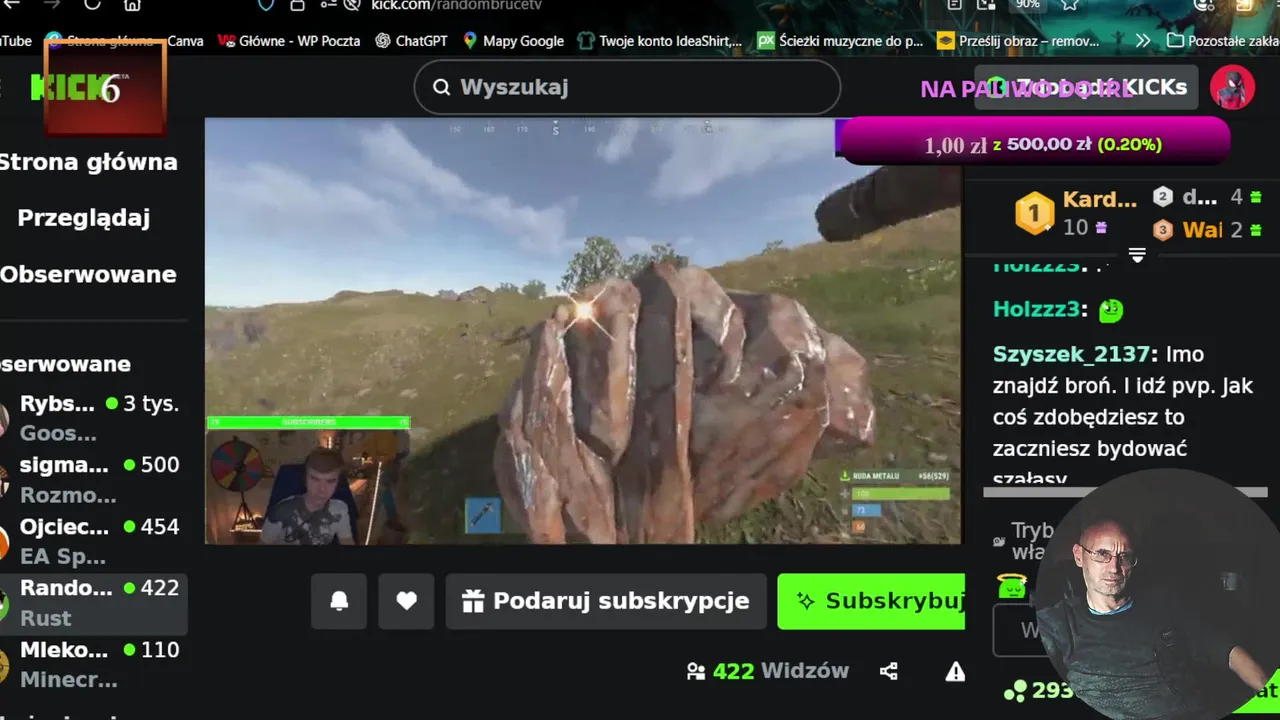The height and width of the screenshot is (720, 1280).
Task: Click the green Subskrybuj button
Action: click(x=871, y=601)
